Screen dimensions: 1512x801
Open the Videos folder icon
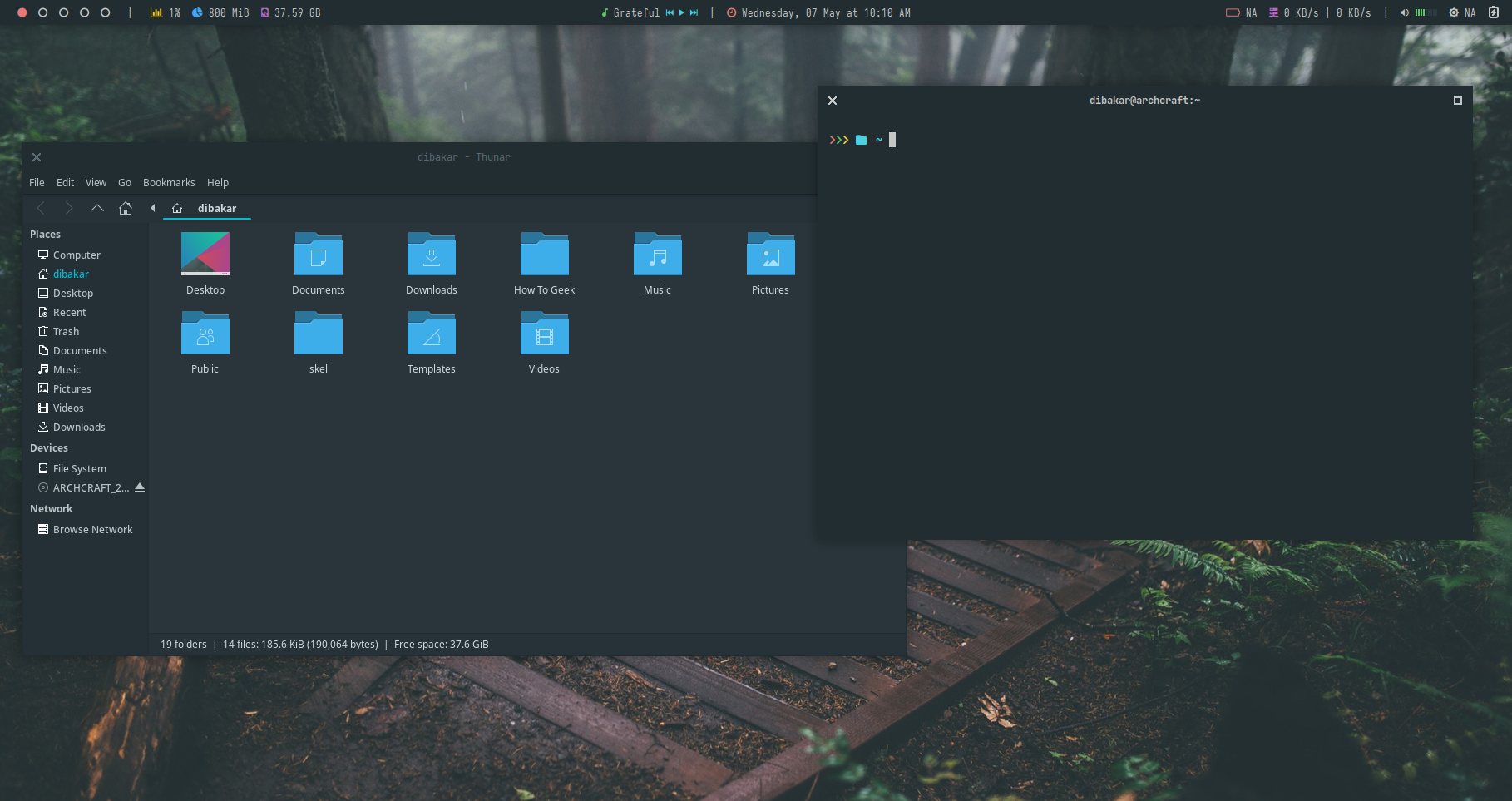(544, 335)
